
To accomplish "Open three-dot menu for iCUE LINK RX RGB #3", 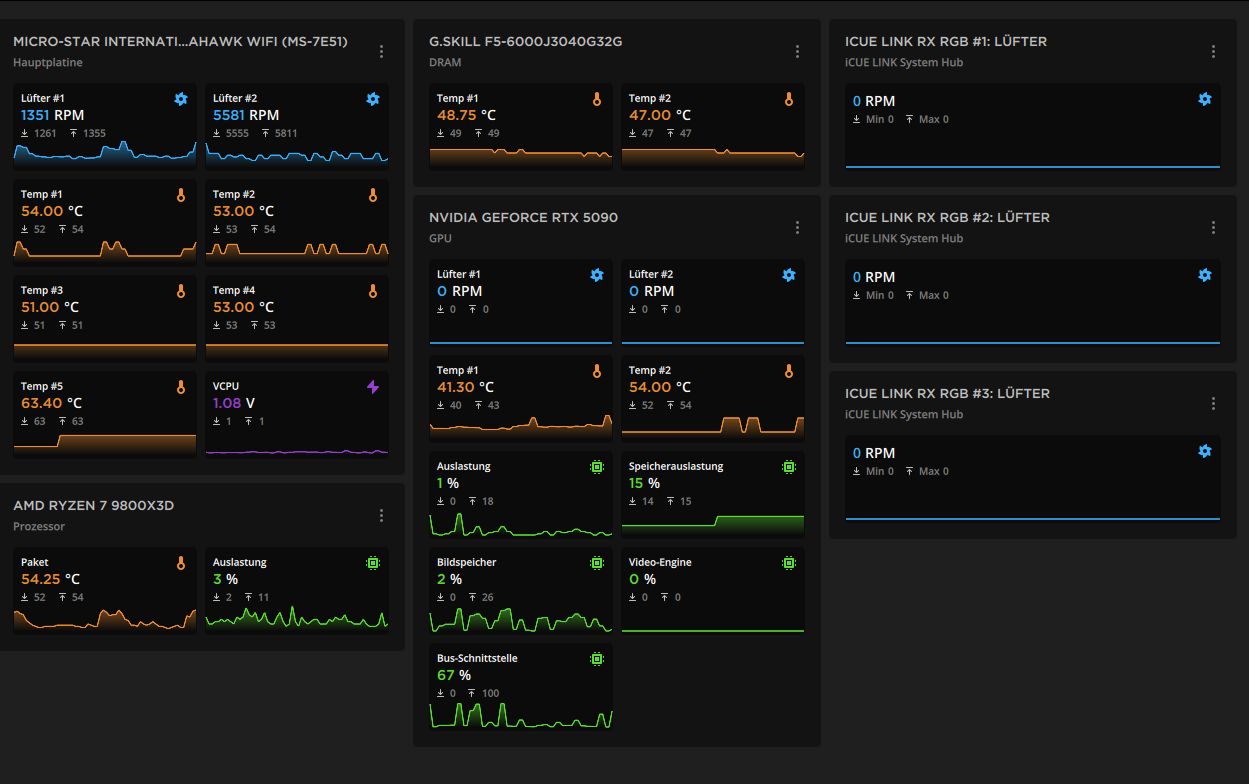I will 1213,404.
